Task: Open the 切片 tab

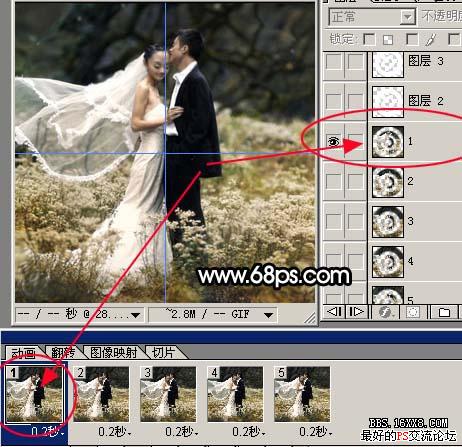Action: pos(163,352)
